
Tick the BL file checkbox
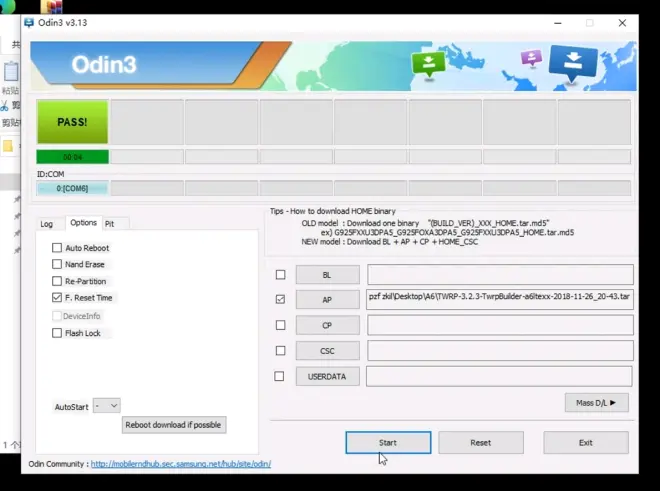(x=280, y=275)
